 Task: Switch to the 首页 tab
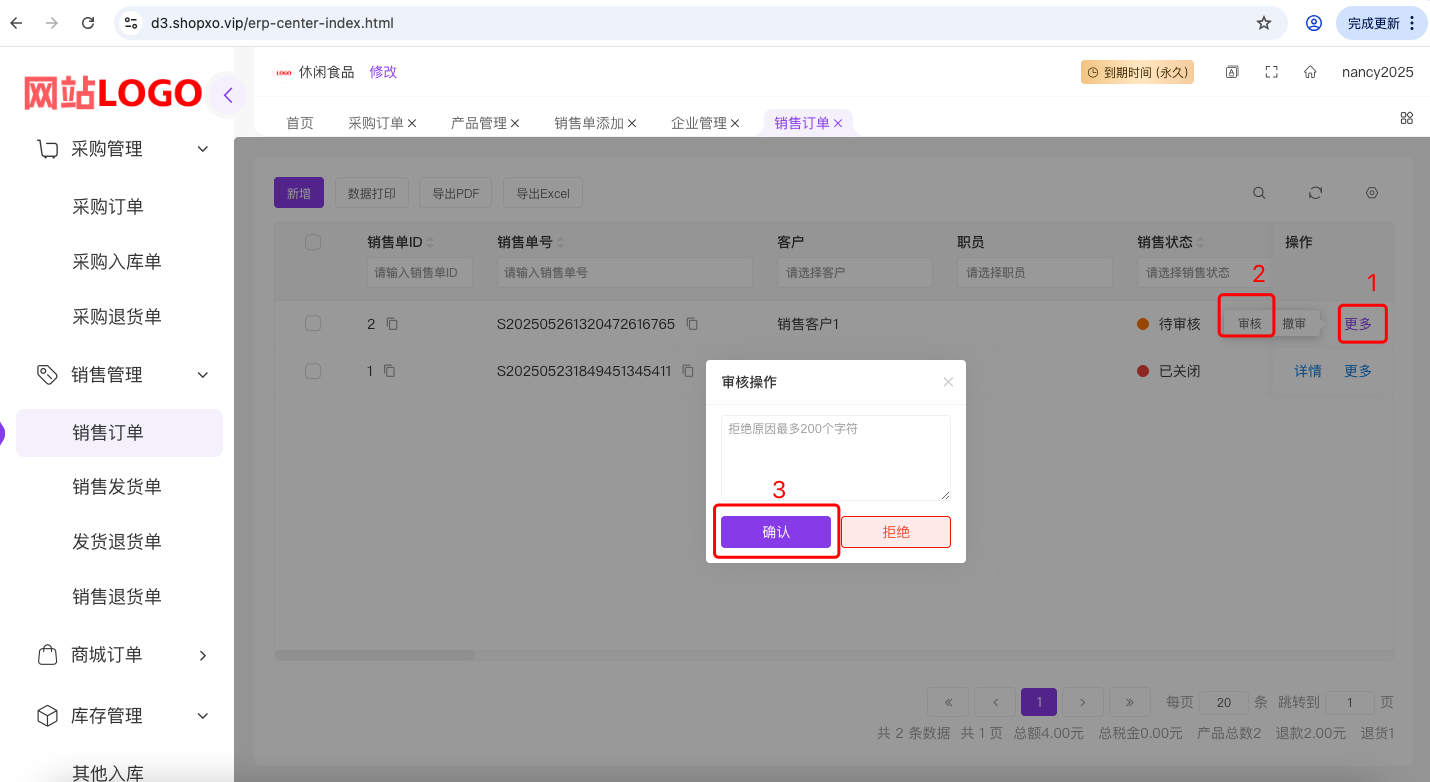[300, 123]
